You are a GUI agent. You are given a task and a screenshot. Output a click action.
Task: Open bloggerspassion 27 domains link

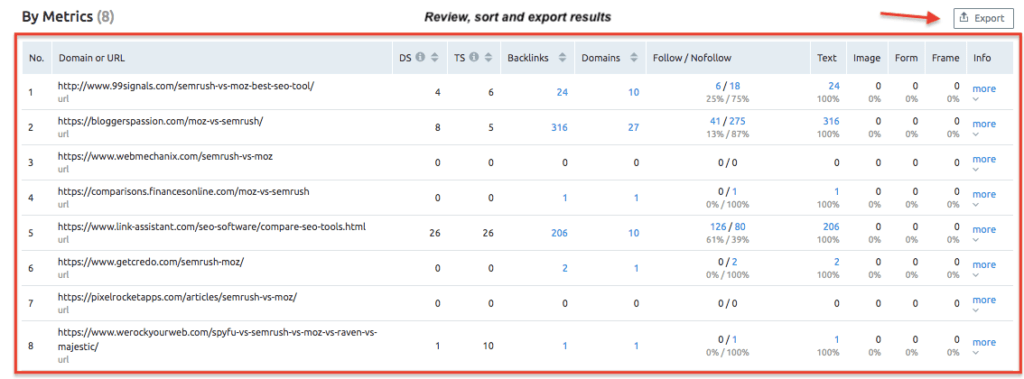tap(633, 127)
